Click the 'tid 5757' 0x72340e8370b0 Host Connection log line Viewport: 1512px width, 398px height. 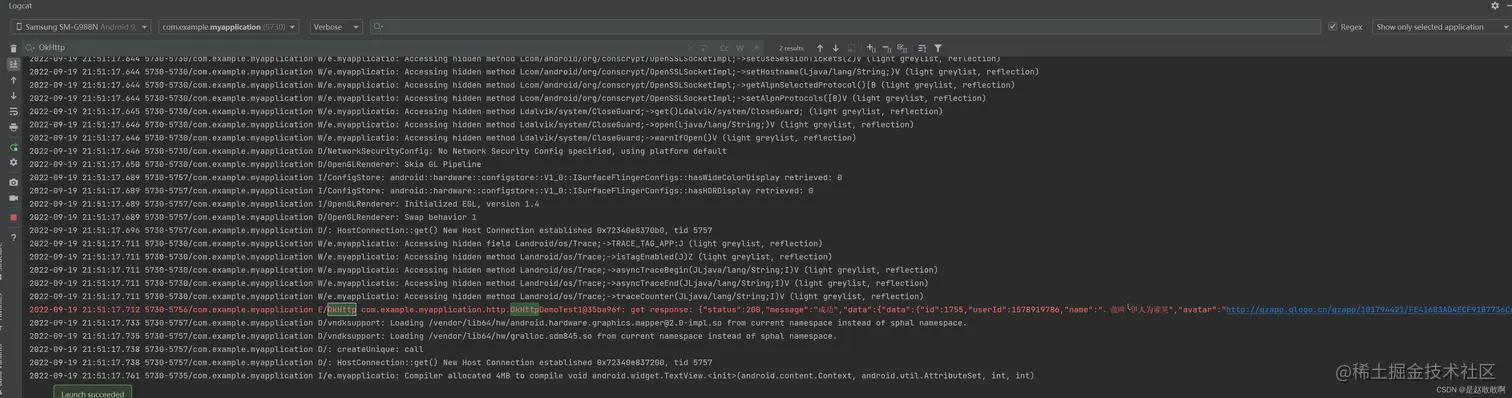[x=370, y=230]
